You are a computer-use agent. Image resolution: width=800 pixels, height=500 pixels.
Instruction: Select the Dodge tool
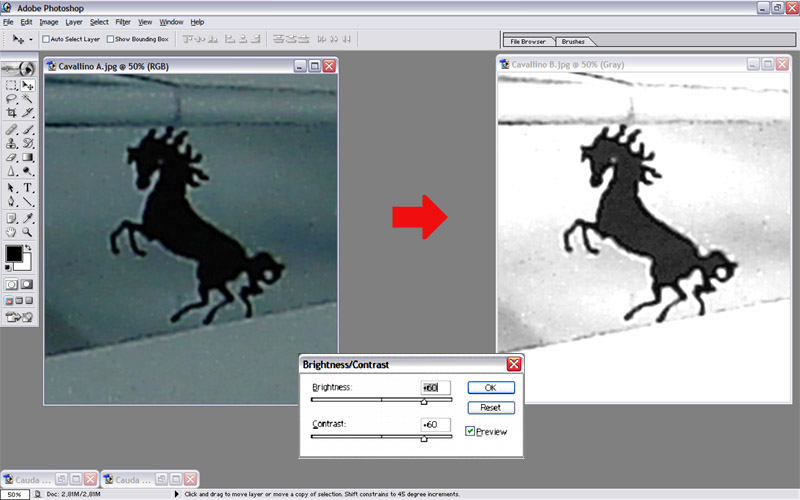[x=28, y=171]
